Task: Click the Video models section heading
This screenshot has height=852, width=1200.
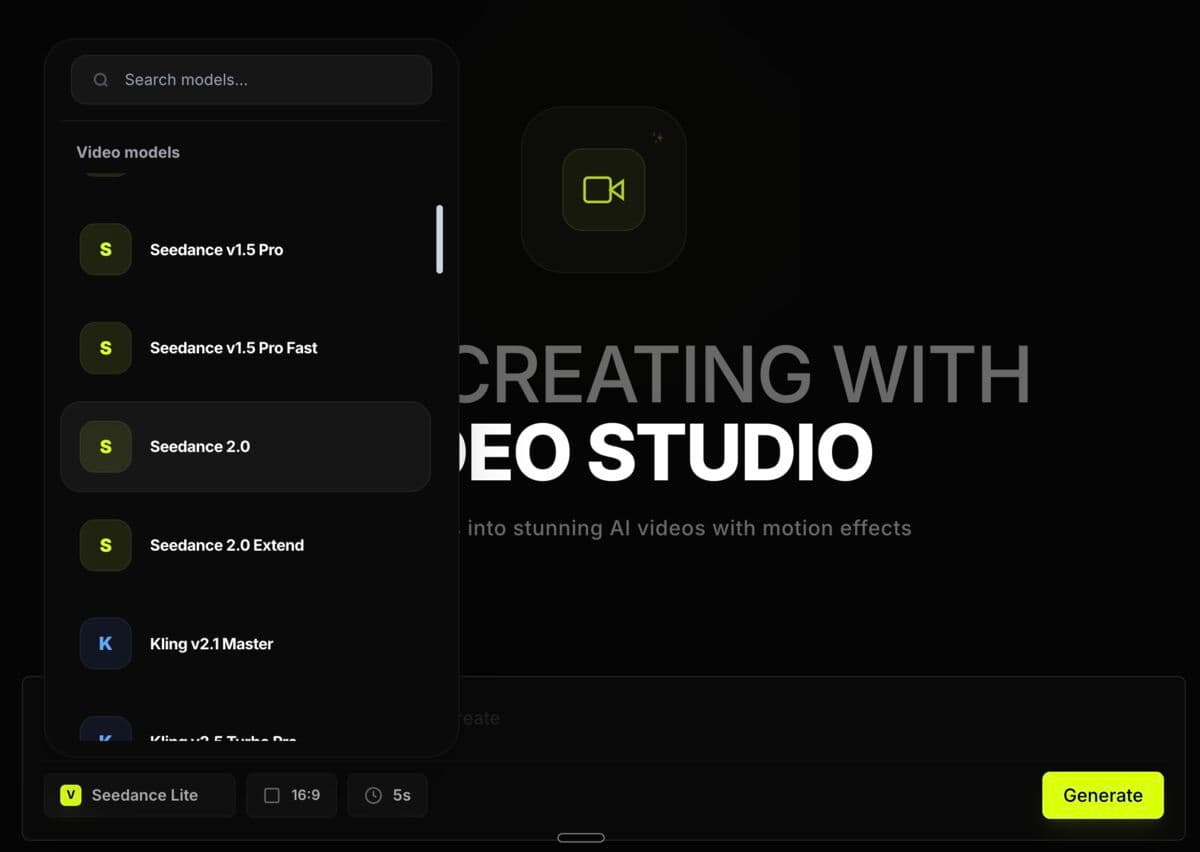Action: [x=128, y=152]
